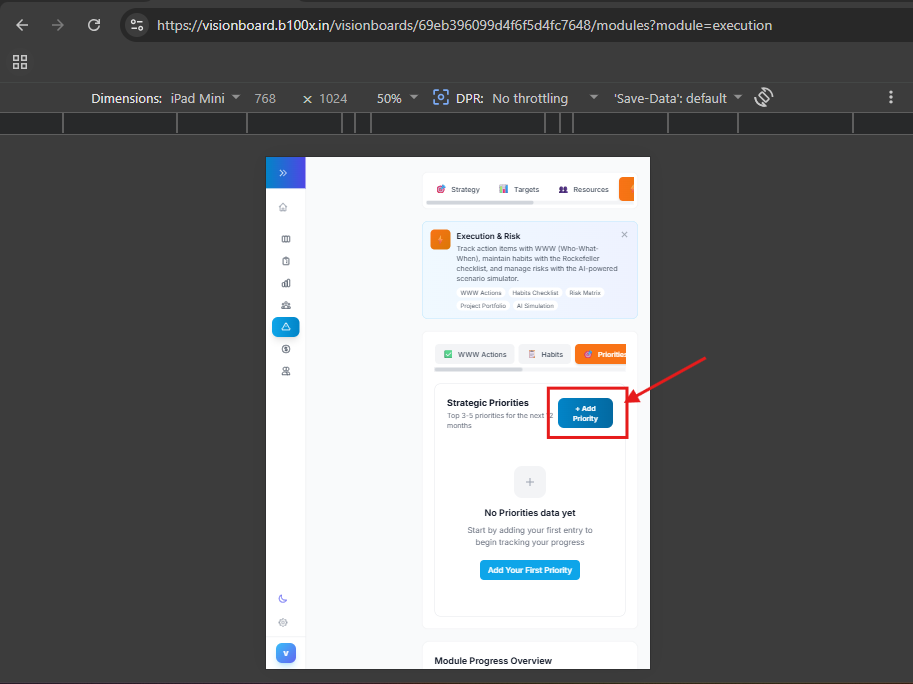
Task: Open the people icon at bottom of sidebar list
Action: [286, 371]
